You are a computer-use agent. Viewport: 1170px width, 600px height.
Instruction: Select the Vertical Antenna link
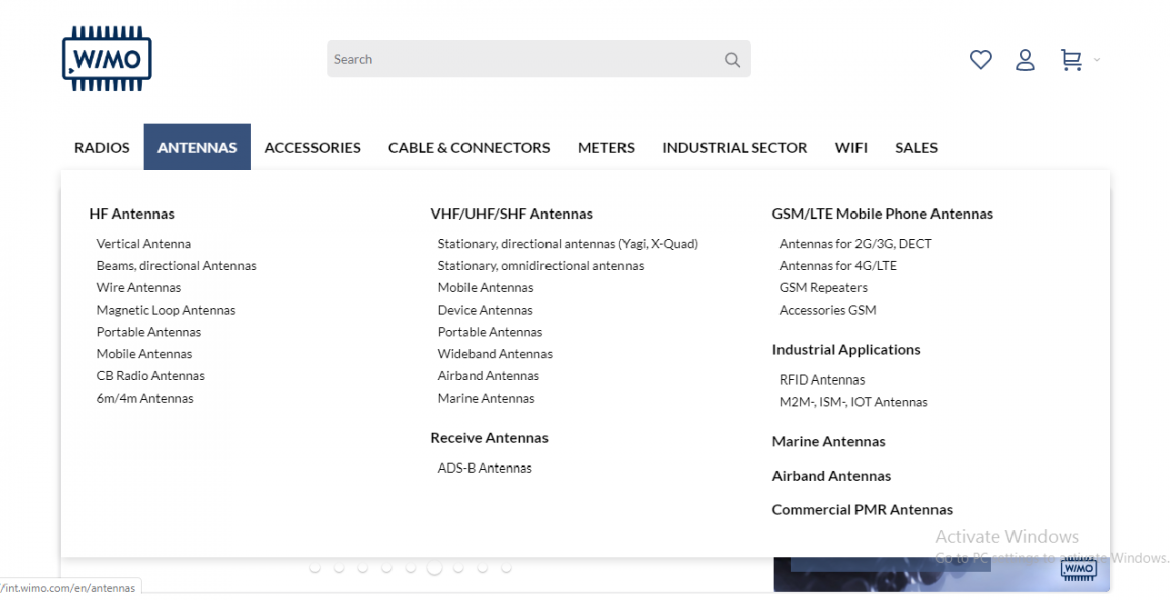click(x=144, y=244)
